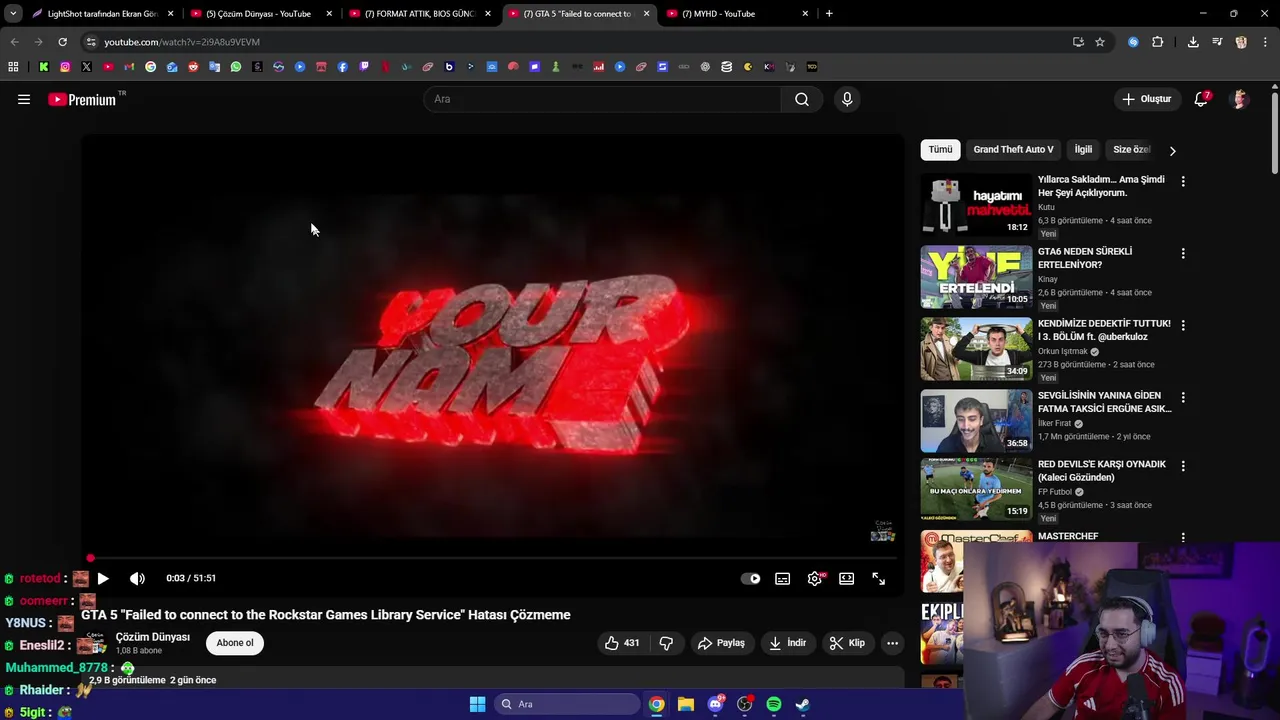Click the video progress bar scrubber
This screenshot has width=1280, height=720.
pos(90,558)
